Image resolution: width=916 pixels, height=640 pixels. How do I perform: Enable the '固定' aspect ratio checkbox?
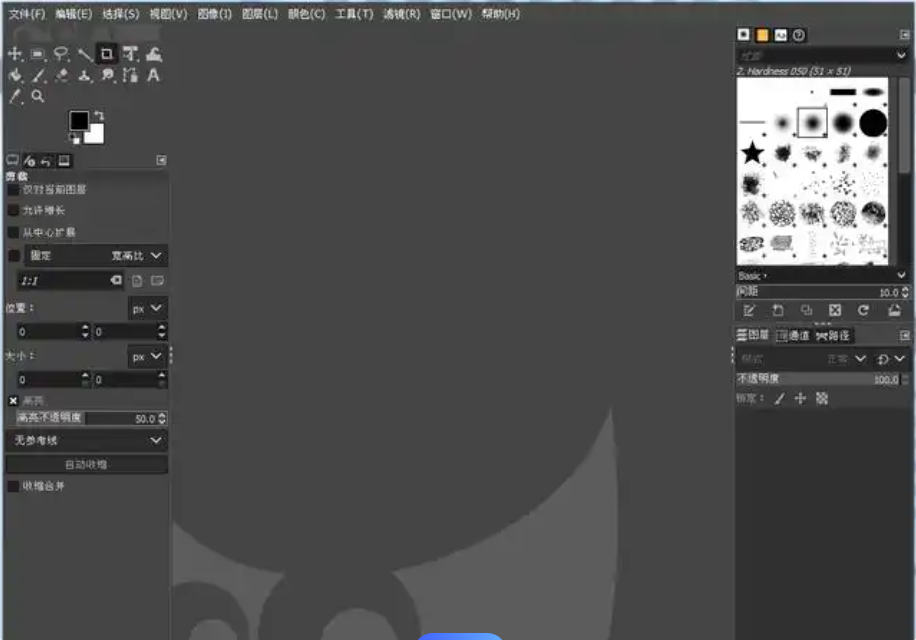pyautogui.click(x=14, y=256)
